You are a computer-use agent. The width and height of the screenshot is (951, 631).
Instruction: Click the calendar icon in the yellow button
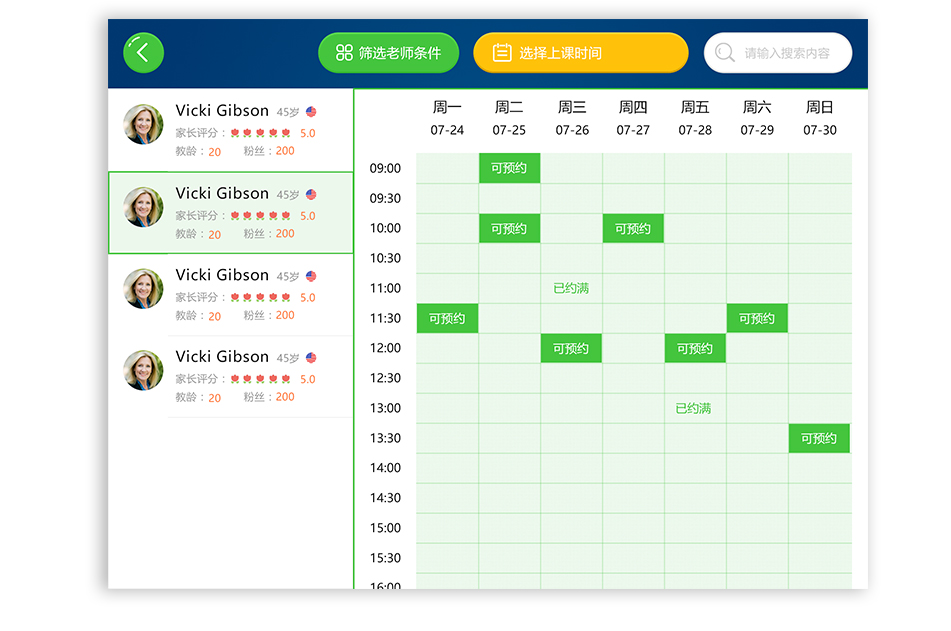[x=502, y=53]
